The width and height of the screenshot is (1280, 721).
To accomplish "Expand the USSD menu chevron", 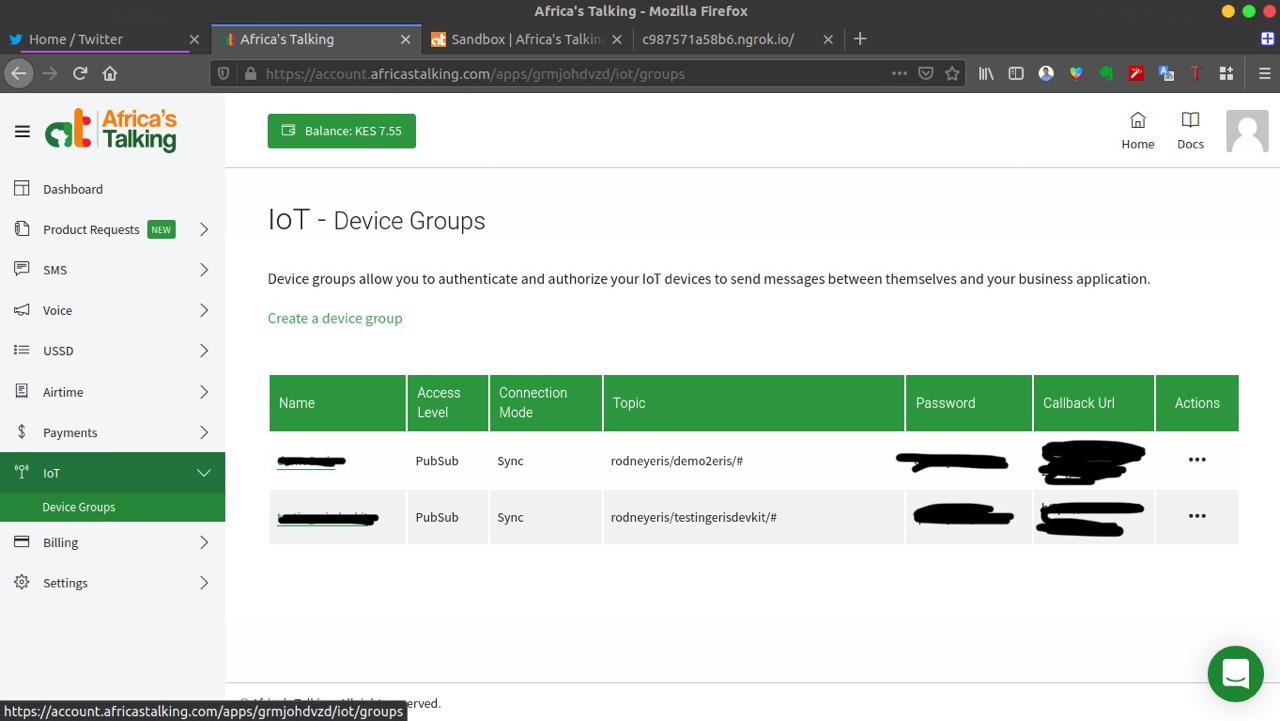I will click(204, 351).
